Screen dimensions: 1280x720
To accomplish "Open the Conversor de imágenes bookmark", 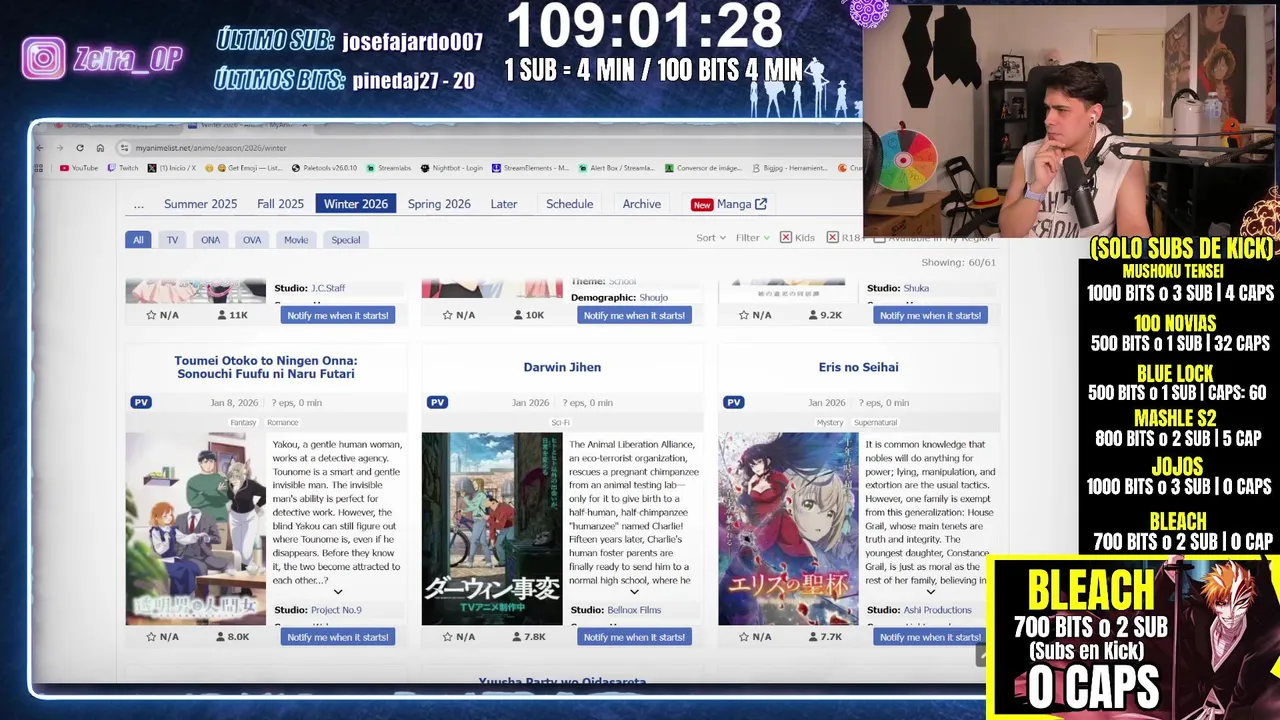I will click(x=702, y=168).
